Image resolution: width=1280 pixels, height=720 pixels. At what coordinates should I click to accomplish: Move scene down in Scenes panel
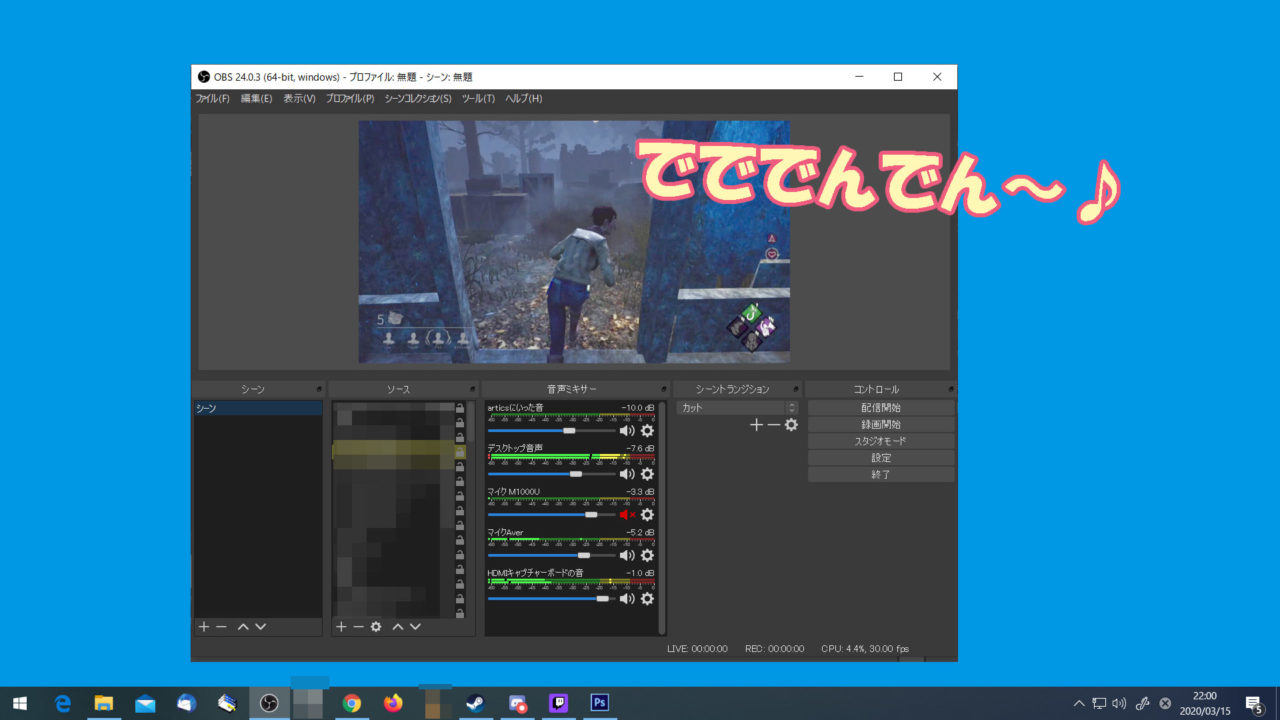tap(260, 627)
